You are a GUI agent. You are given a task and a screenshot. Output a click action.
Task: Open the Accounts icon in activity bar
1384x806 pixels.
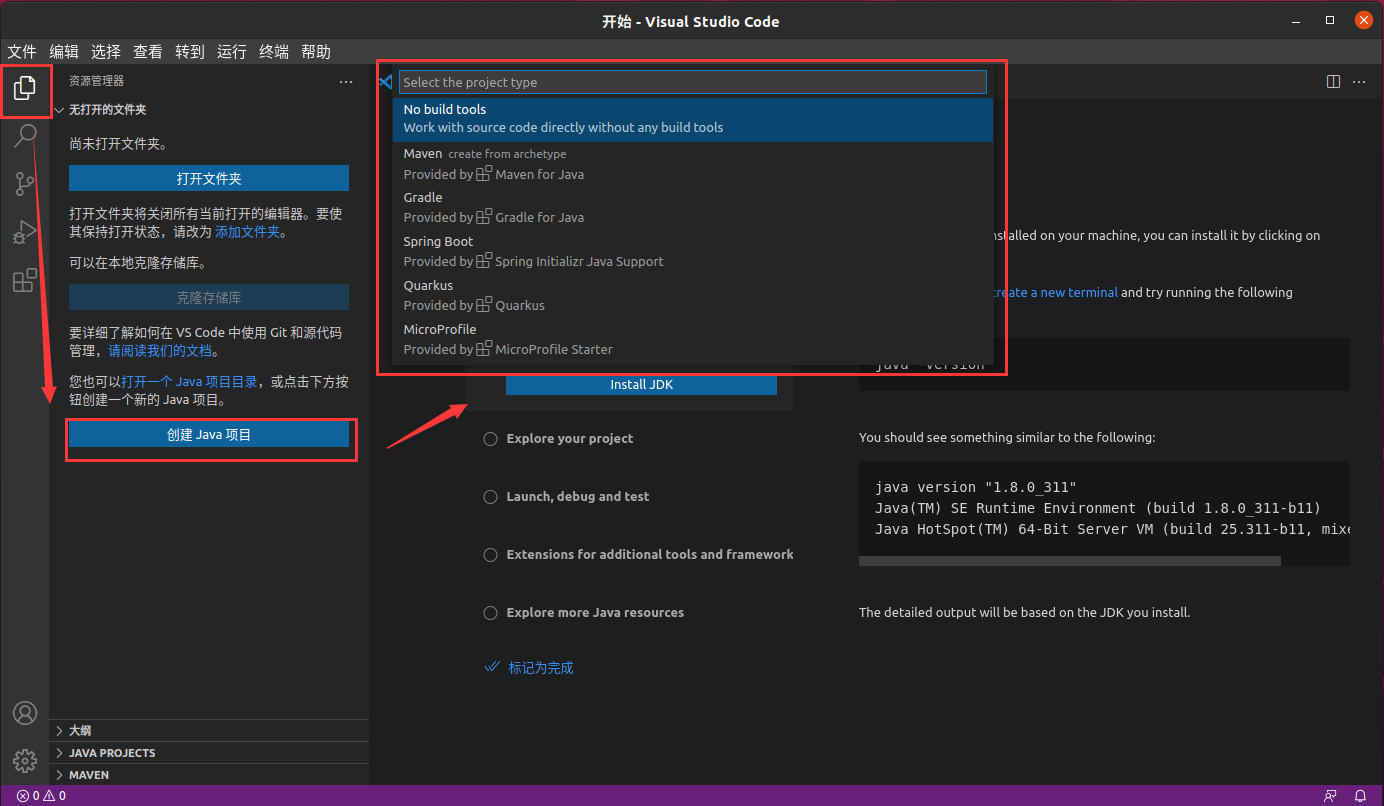point(25,713)
